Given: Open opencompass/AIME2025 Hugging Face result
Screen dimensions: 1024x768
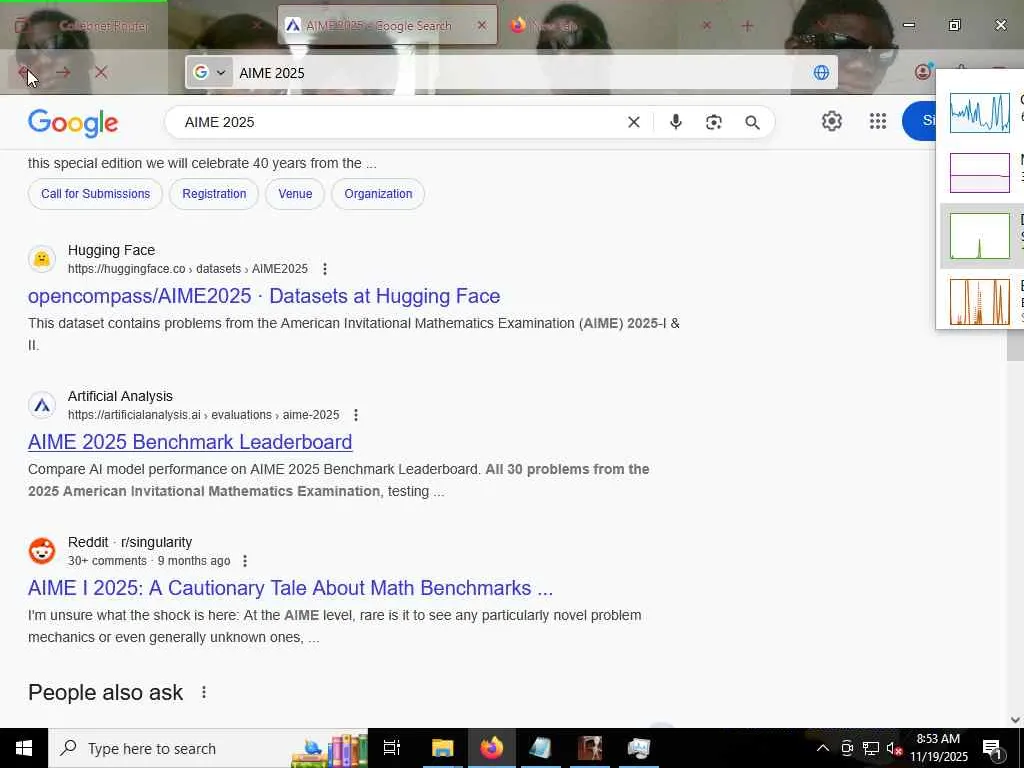Looking at the screenshot, I should pyautogui.click(x=264, y=296).
